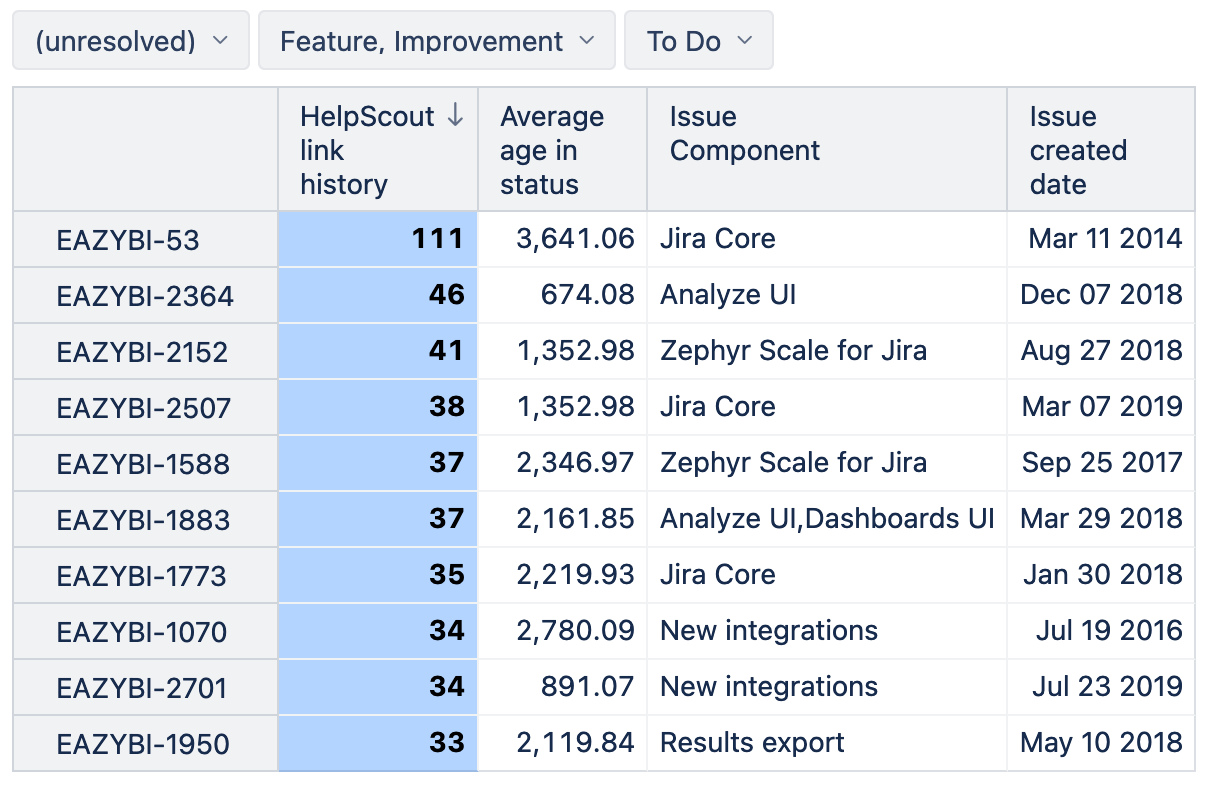Select the EAZYBI-1588 row header
Image resolution: width=1214 pixels, height=790 pixels.
tap(146, 464)
